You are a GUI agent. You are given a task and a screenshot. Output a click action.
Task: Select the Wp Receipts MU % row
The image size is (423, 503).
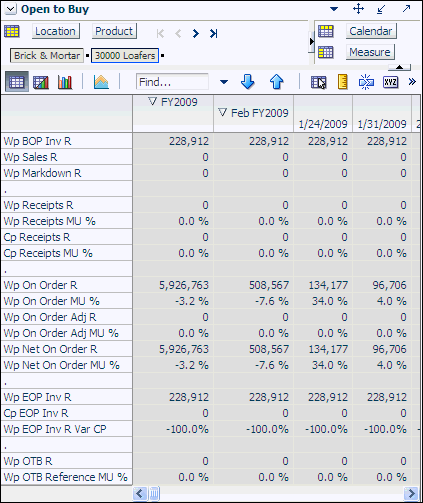[67, 221]
